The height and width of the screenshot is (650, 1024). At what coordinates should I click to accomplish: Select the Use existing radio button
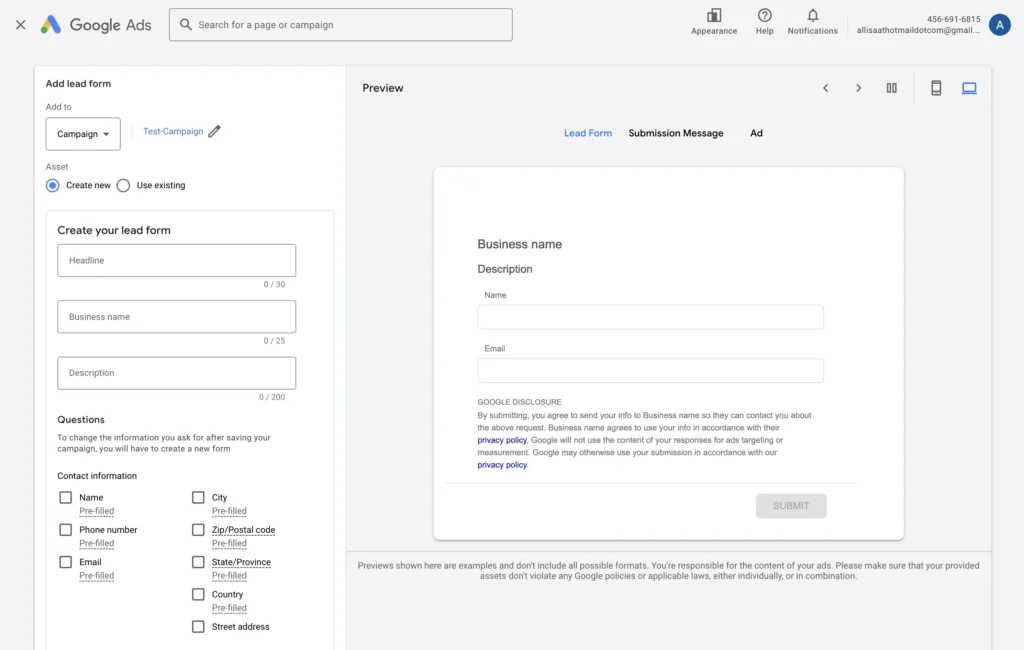pyautogui.click(x=124, y=185)
